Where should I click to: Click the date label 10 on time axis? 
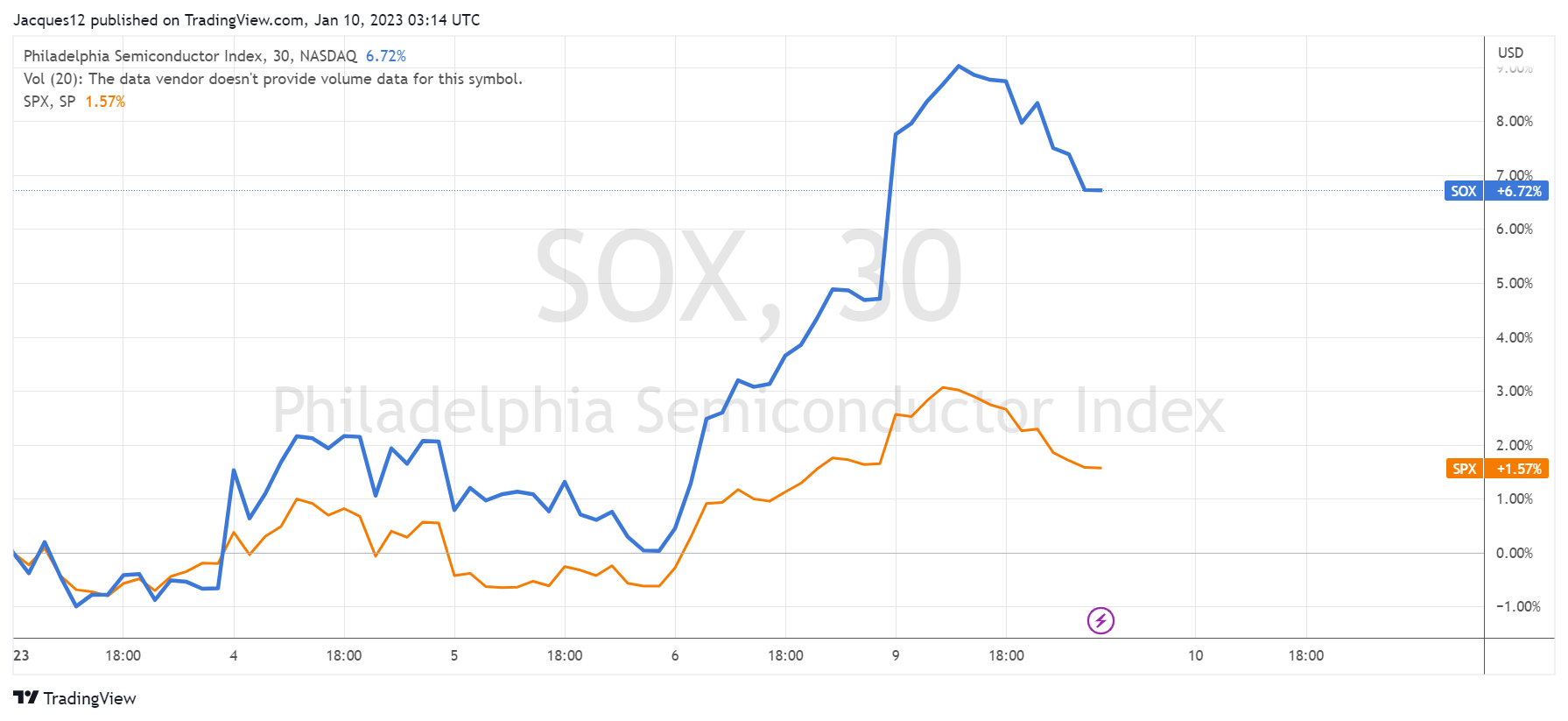[x=1195, y=655]
